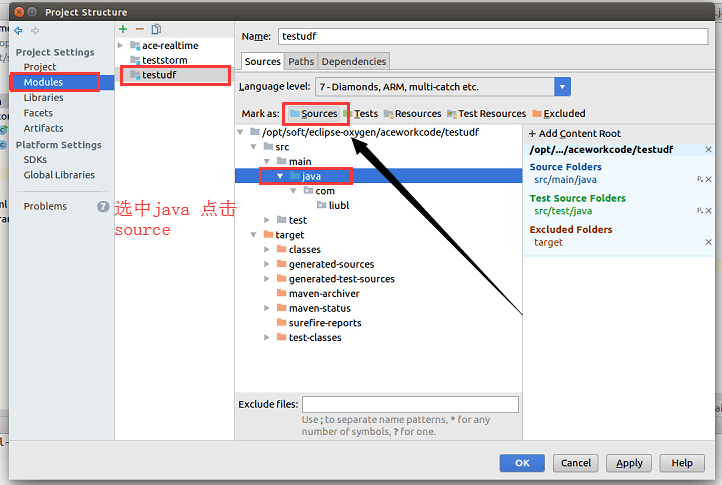The width and height of the screenshot is (722, 485).
Task: Mark selected folder as Resources
Action: pyautogui.click(x=413, y=114)
